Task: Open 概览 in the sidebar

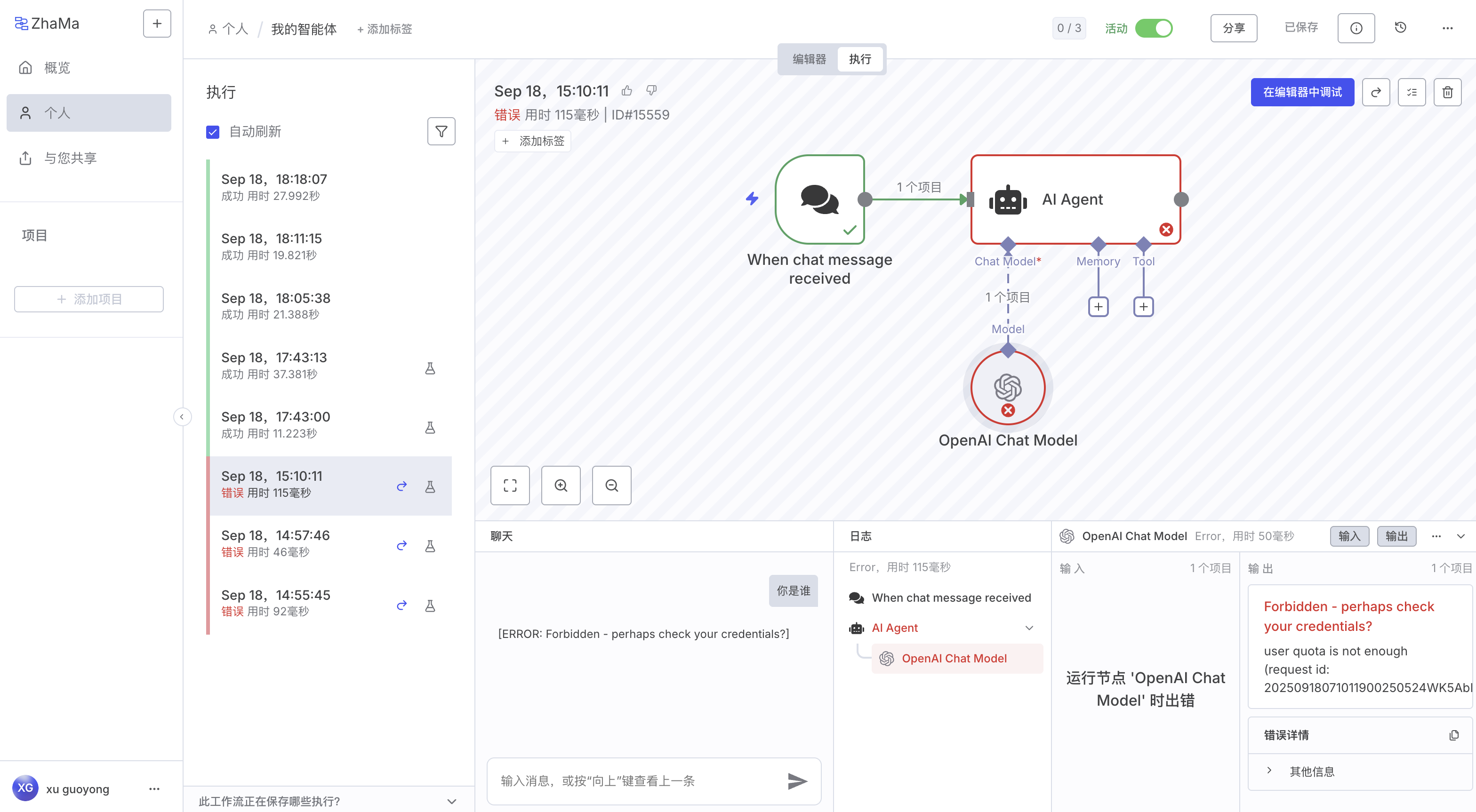Action: [57, 68]
